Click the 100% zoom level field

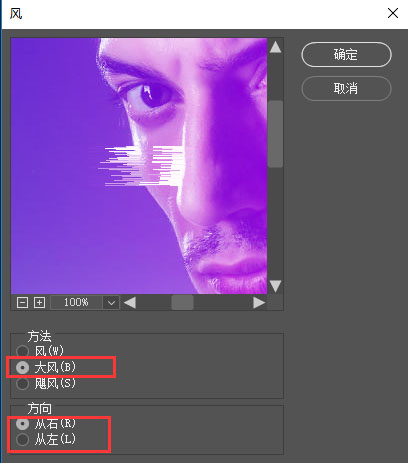point(76,303)
